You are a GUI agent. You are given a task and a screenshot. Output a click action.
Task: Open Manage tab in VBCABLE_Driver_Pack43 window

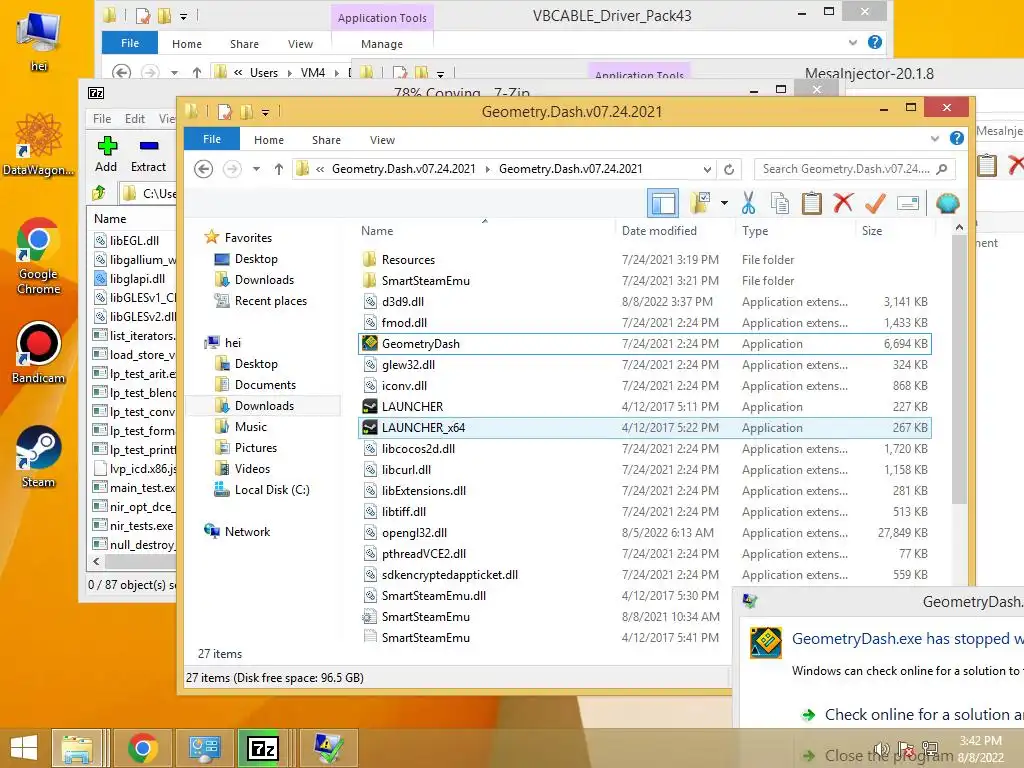tap(382, 44)
